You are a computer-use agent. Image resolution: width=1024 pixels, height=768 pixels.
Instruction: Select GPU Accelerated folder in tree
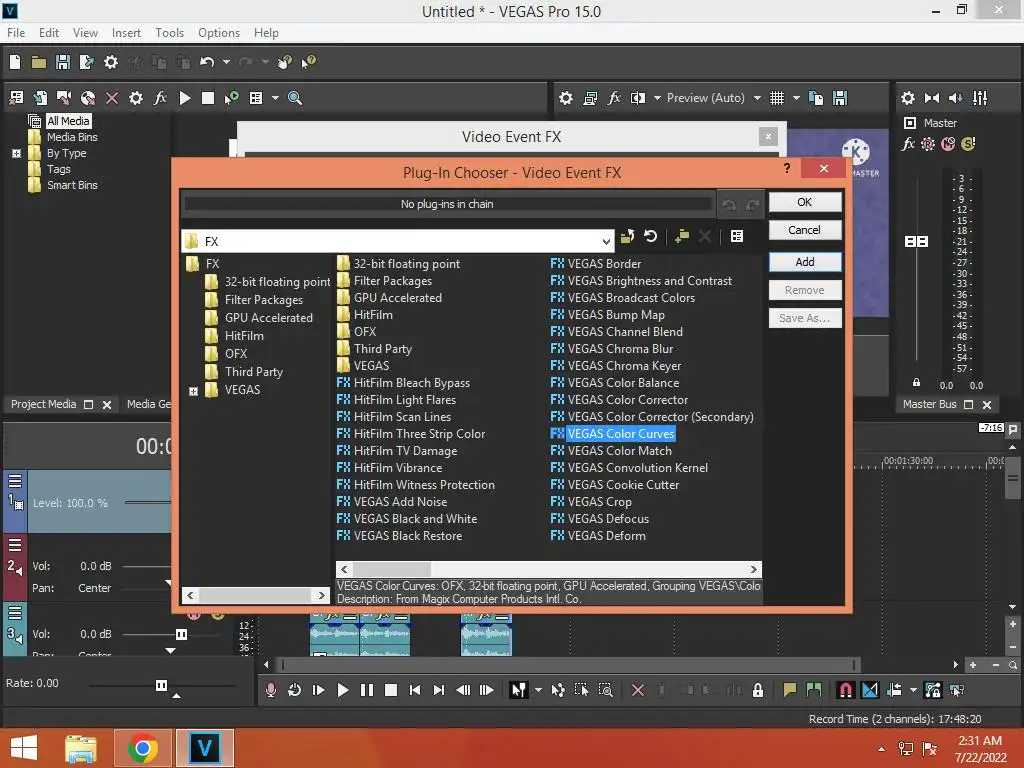[x=259, y=318]
